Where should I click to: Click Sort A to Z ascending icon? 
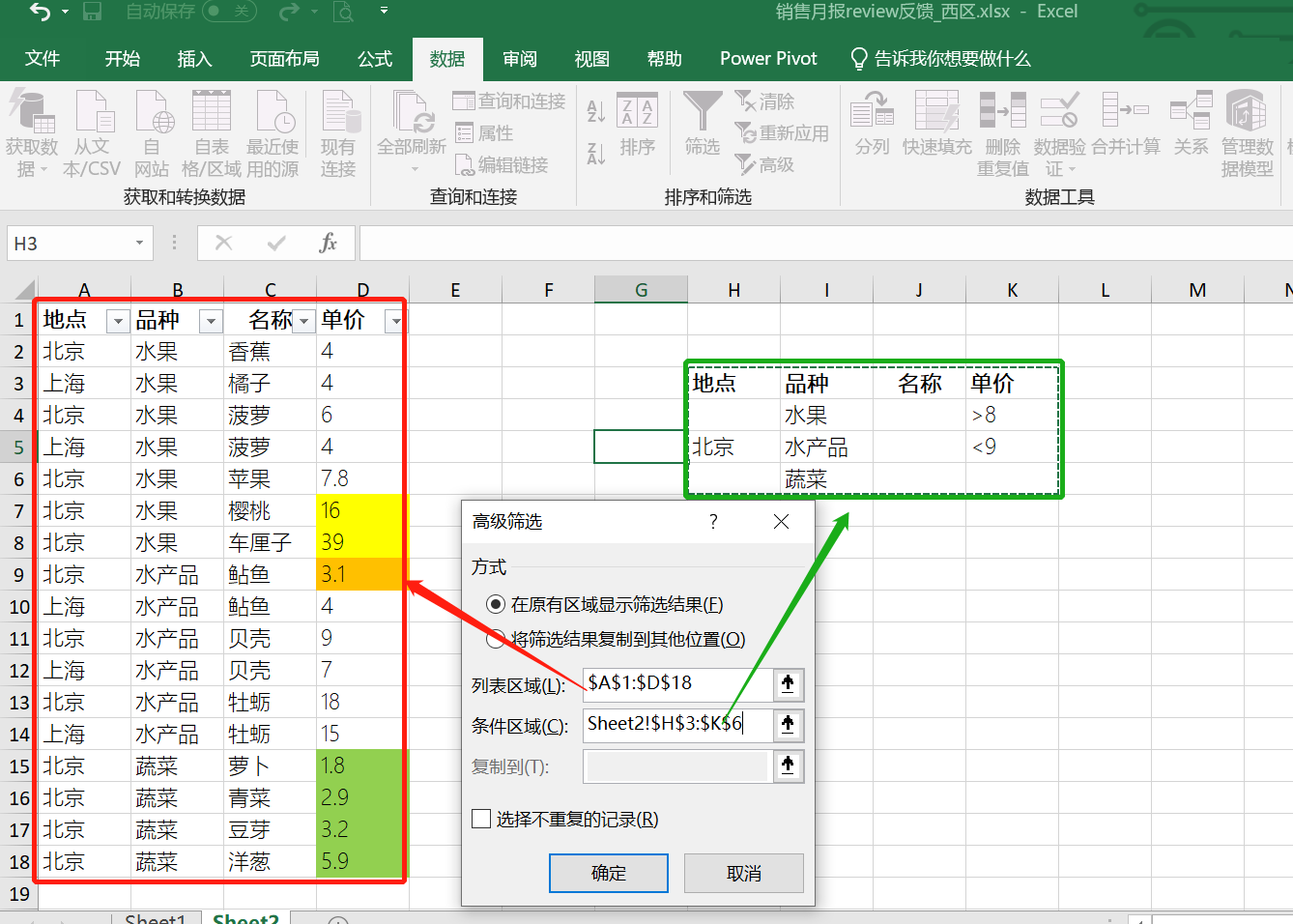coord(596,111)
